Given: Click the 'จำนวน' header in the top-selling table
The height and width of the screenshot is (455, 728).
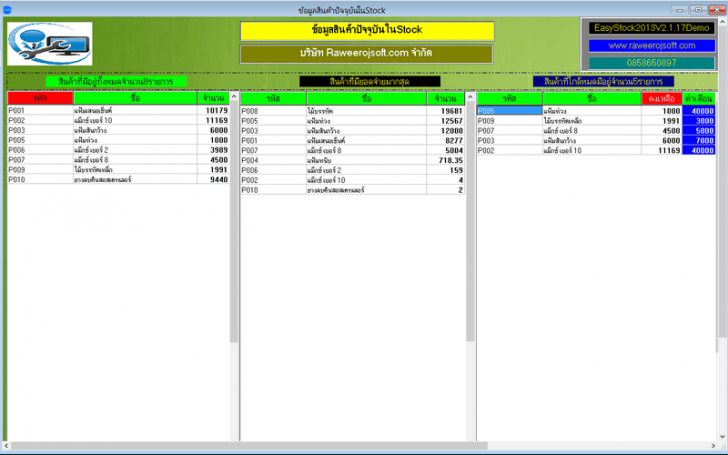Looking at the screenshot, I should [445, 98].
